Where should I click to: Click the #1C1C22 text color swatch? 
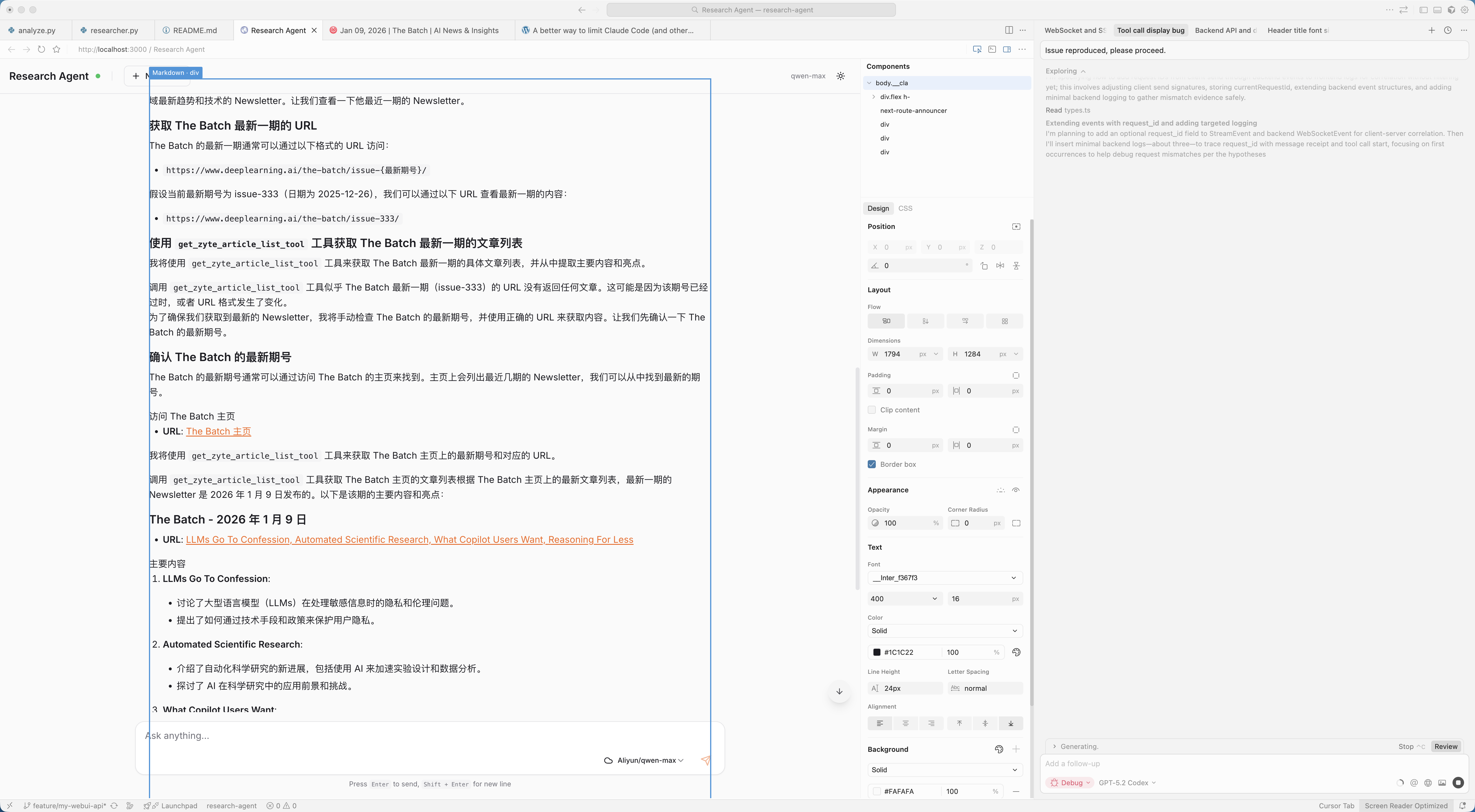[877, 652]
